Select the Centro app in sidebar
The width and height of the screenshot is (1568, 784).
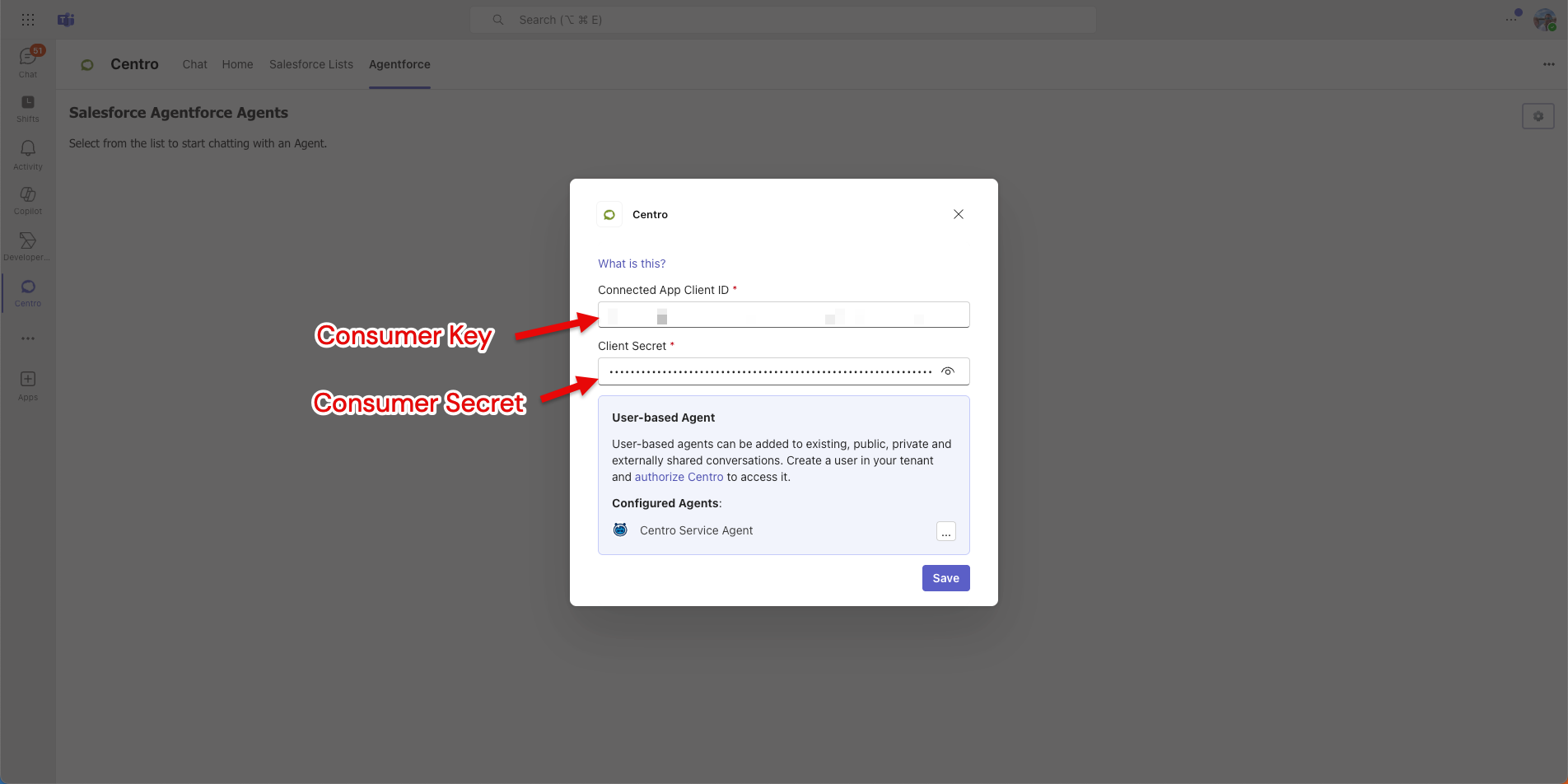tap(28, 292)
